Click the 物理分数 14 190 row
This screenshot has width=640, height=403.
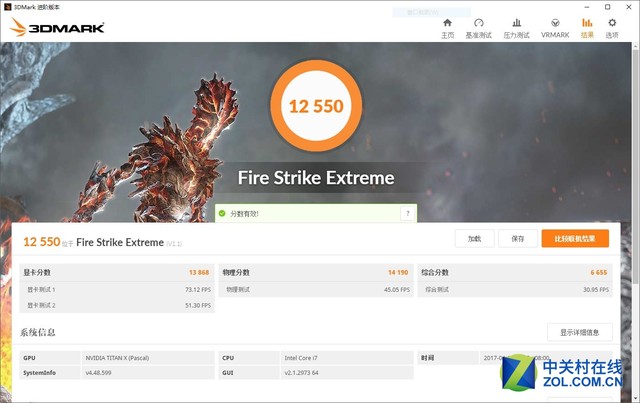[x=316, y=272]
